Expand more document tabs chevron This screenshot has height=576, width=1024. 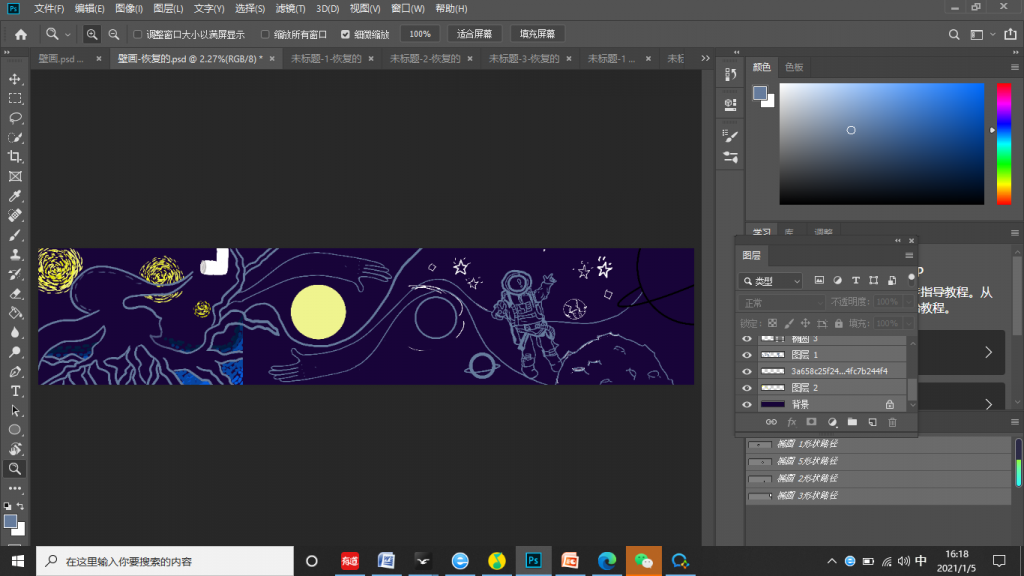pos(705,58)
